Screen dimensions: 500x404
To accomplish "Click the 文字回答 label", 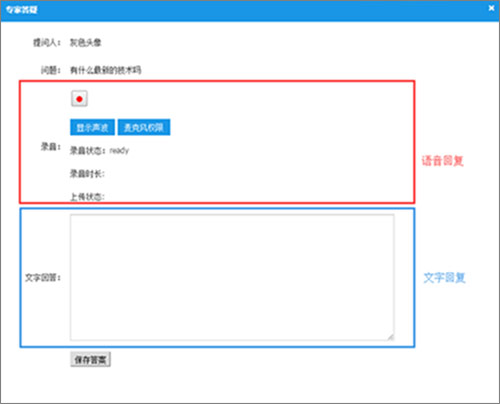I will pos(43,277).
